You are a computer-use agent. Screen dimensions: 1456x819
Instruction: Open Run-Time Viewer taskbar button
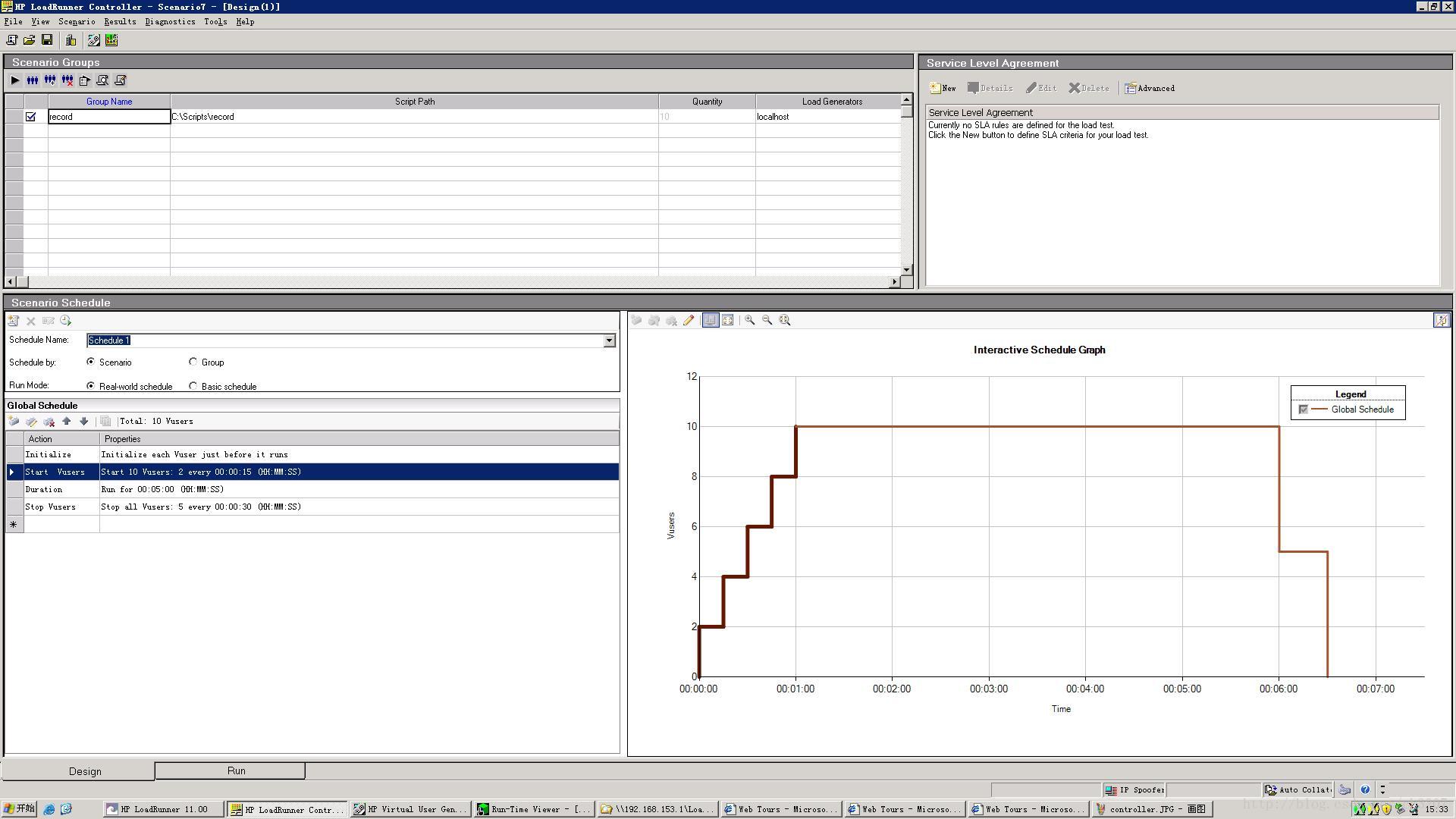point(534,809)
